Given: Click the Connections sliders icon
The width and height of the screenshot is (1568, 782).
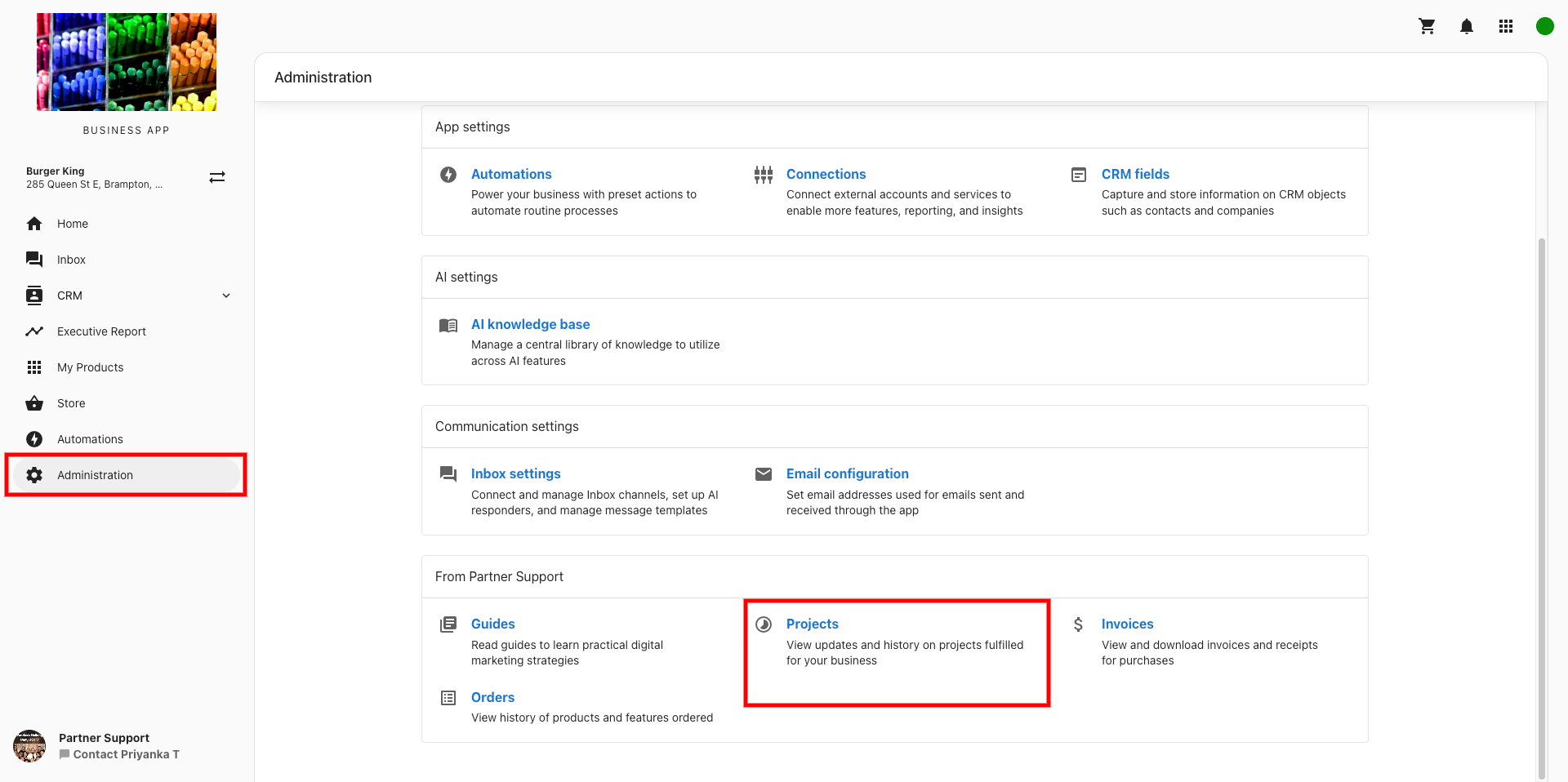Looking at the screenshot, I should [764, 175].
